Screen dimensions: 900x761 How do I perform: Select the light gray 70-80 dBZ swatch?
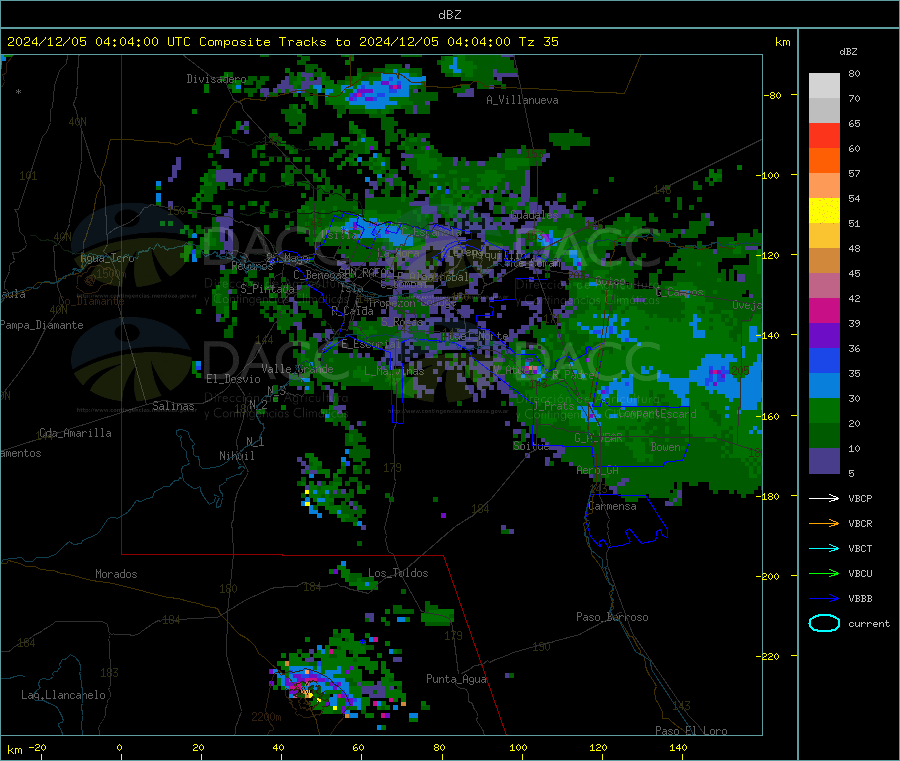(824, 86)
